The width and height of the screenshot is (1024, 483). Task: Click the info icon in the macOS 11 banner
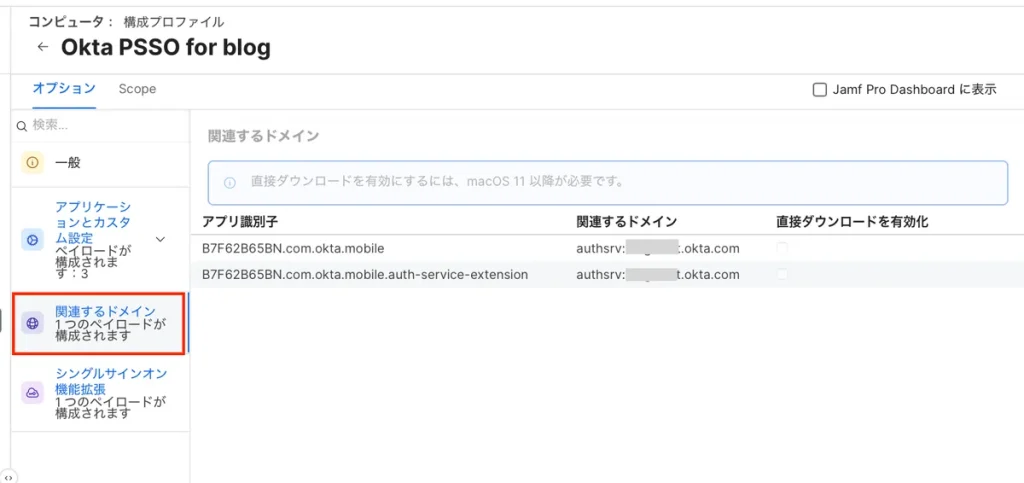pos(230,182)
